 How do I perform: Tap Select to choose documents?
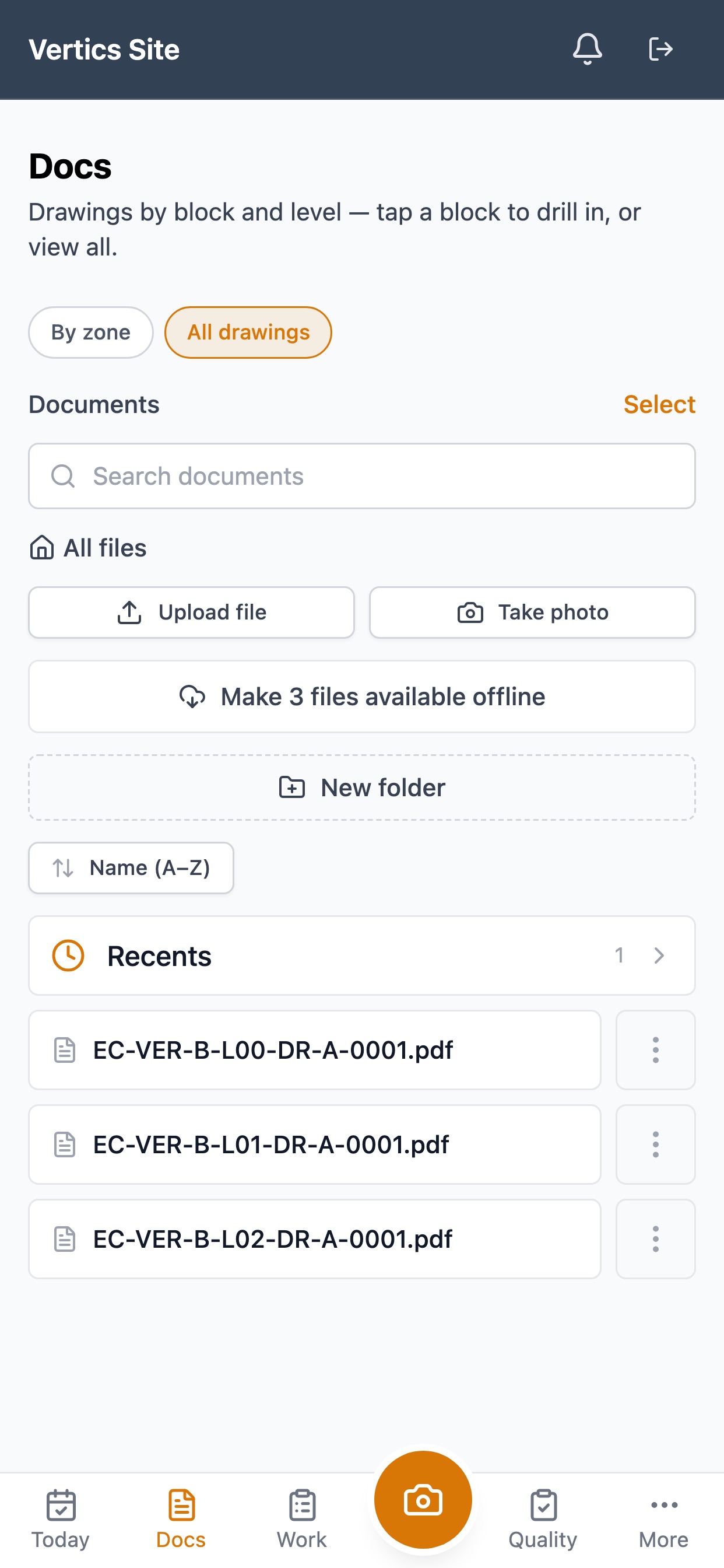tap(659, 405)
